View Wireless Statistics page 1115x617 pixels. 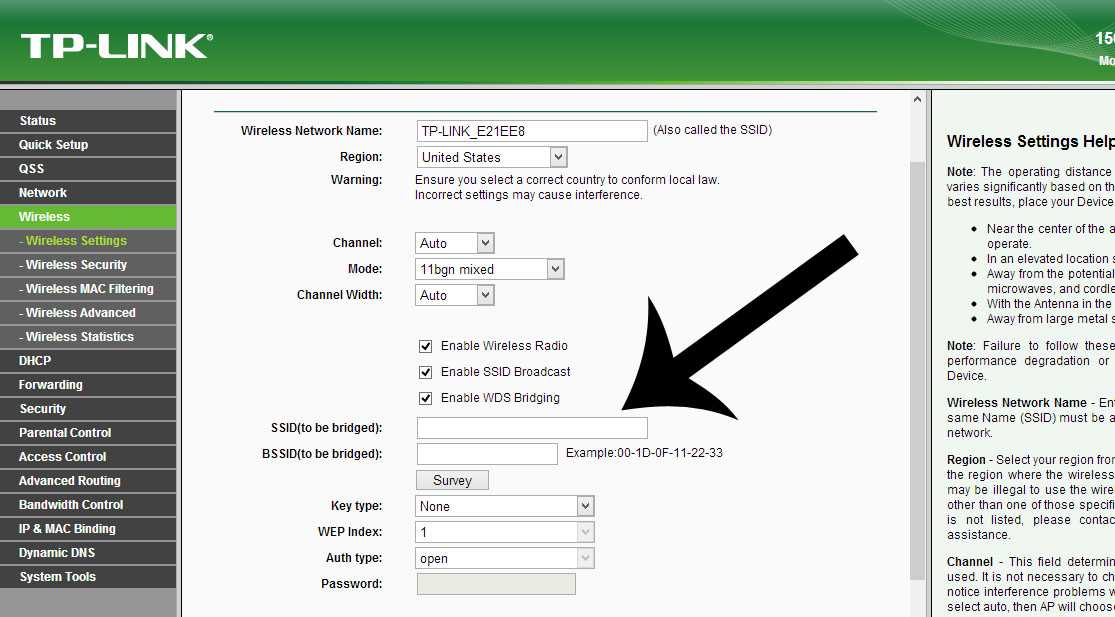87,337
